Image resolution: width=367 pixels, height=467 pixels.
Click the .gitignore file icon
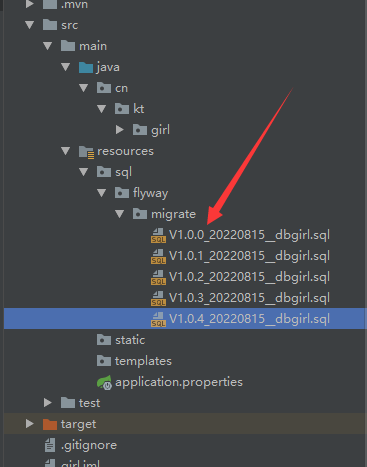pyautogui.click(x=50, y=445)
